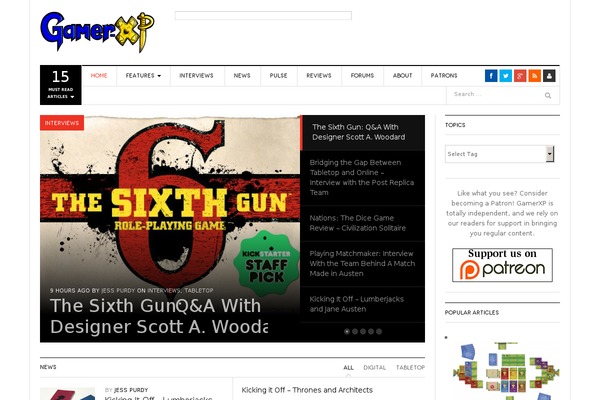The width and height of the screenshot is (600, 400).
Task: Open the Reviews menu item
Action: pyautogui.click(x=319, y=76)
